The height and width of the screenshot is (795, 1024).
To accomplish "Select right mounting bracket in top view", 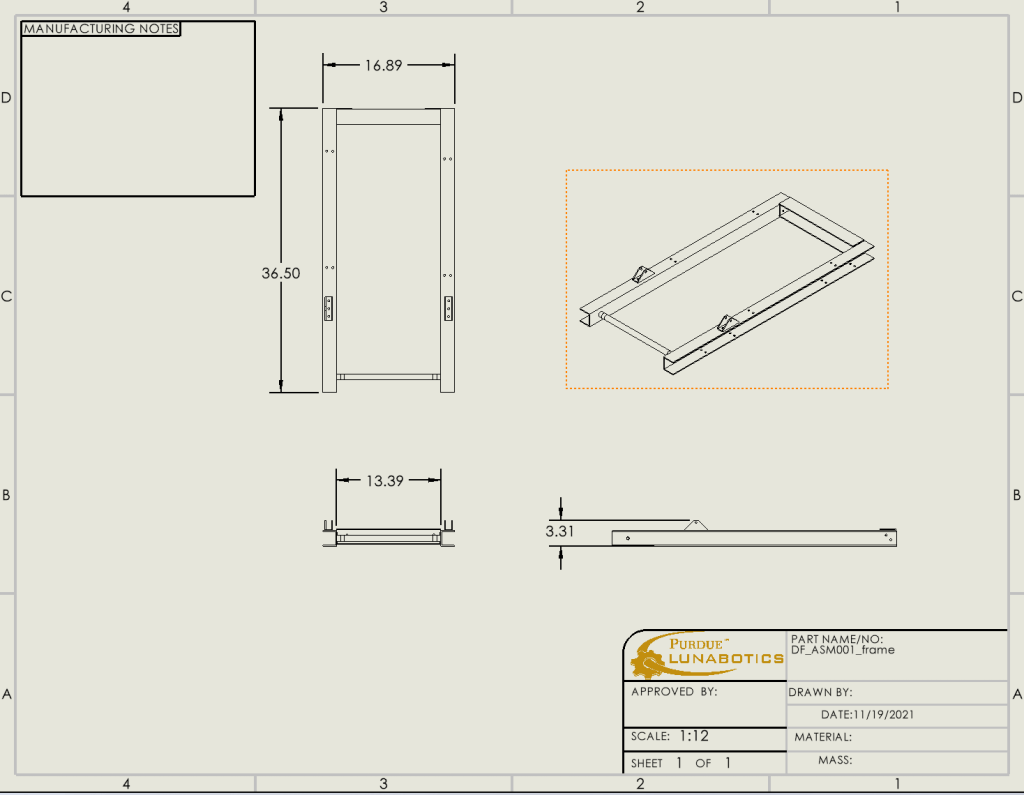I will point(448,309).
